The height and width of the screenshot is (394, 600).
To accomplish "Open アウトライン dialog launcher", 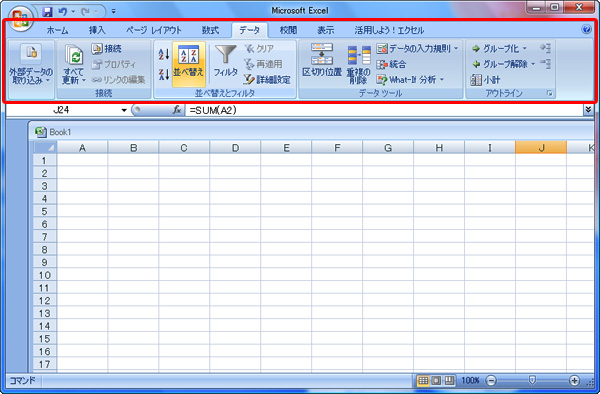I will [550, 93].
